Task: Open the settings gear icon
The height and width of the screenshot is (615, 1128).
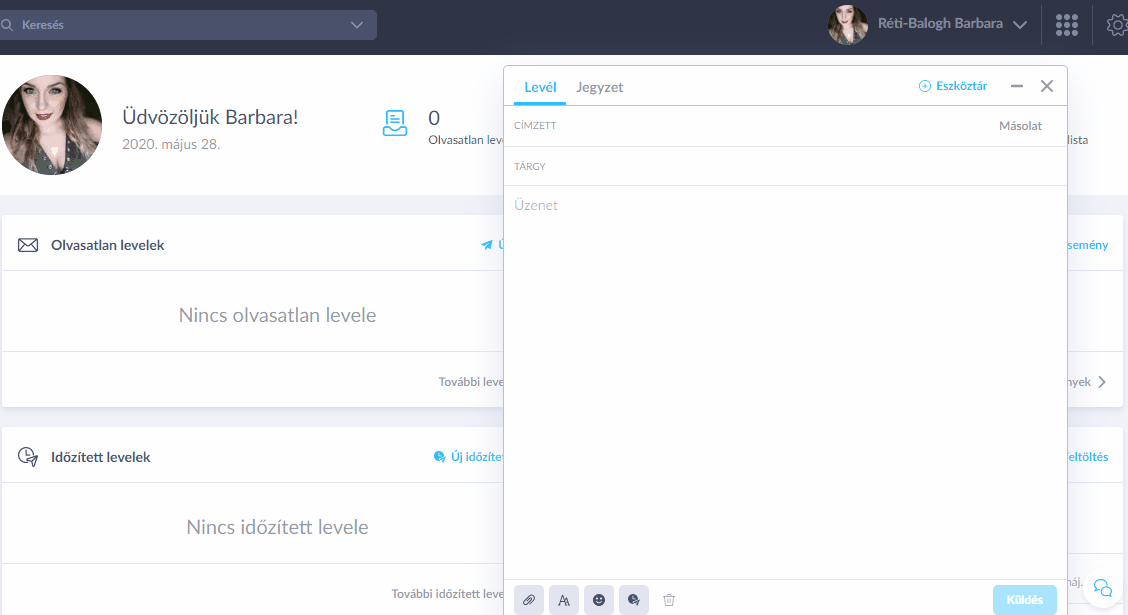Action: pos(1116,25)
